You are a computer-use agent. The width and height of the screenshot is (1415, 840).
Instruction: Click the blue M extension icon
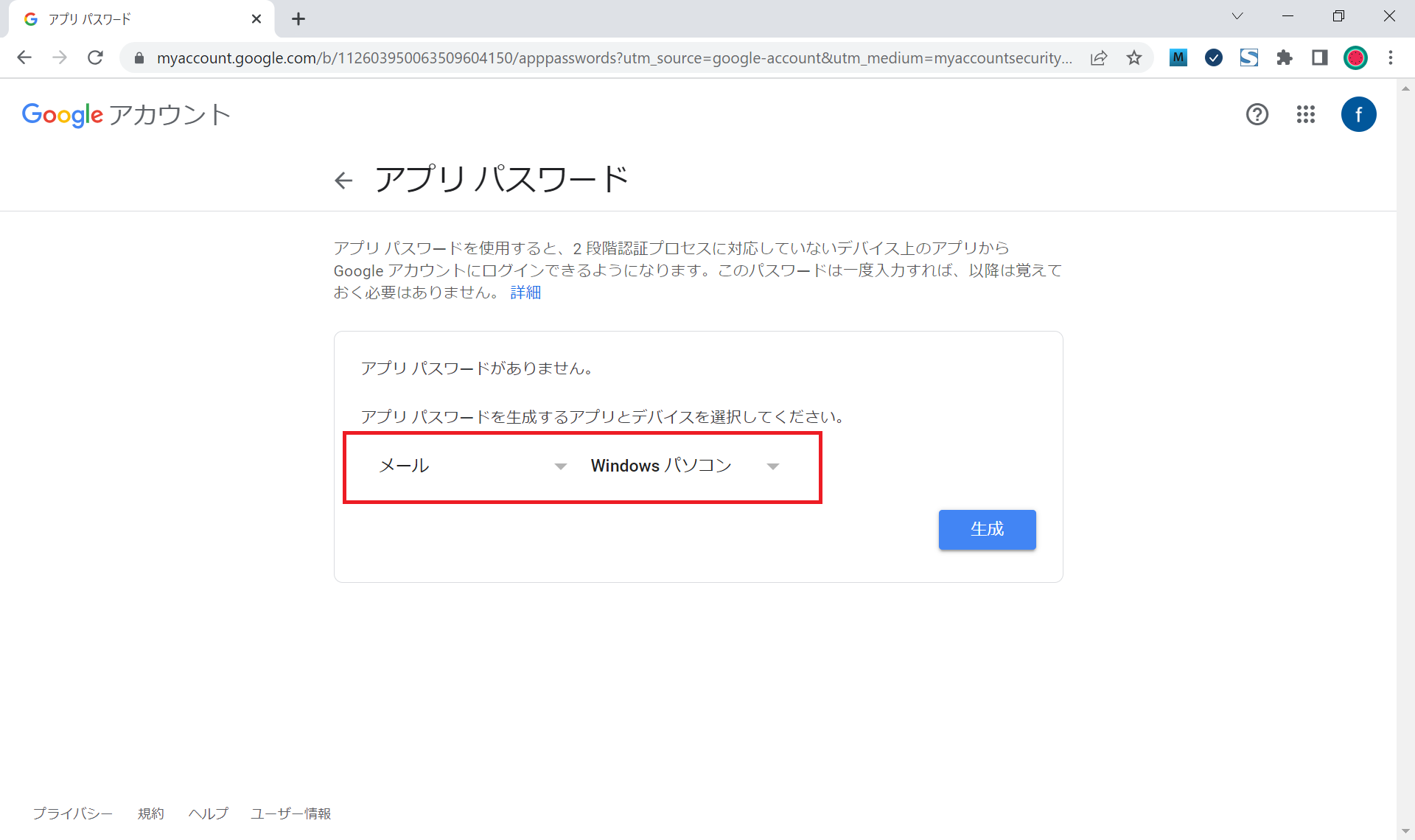tap(1178, 57)
